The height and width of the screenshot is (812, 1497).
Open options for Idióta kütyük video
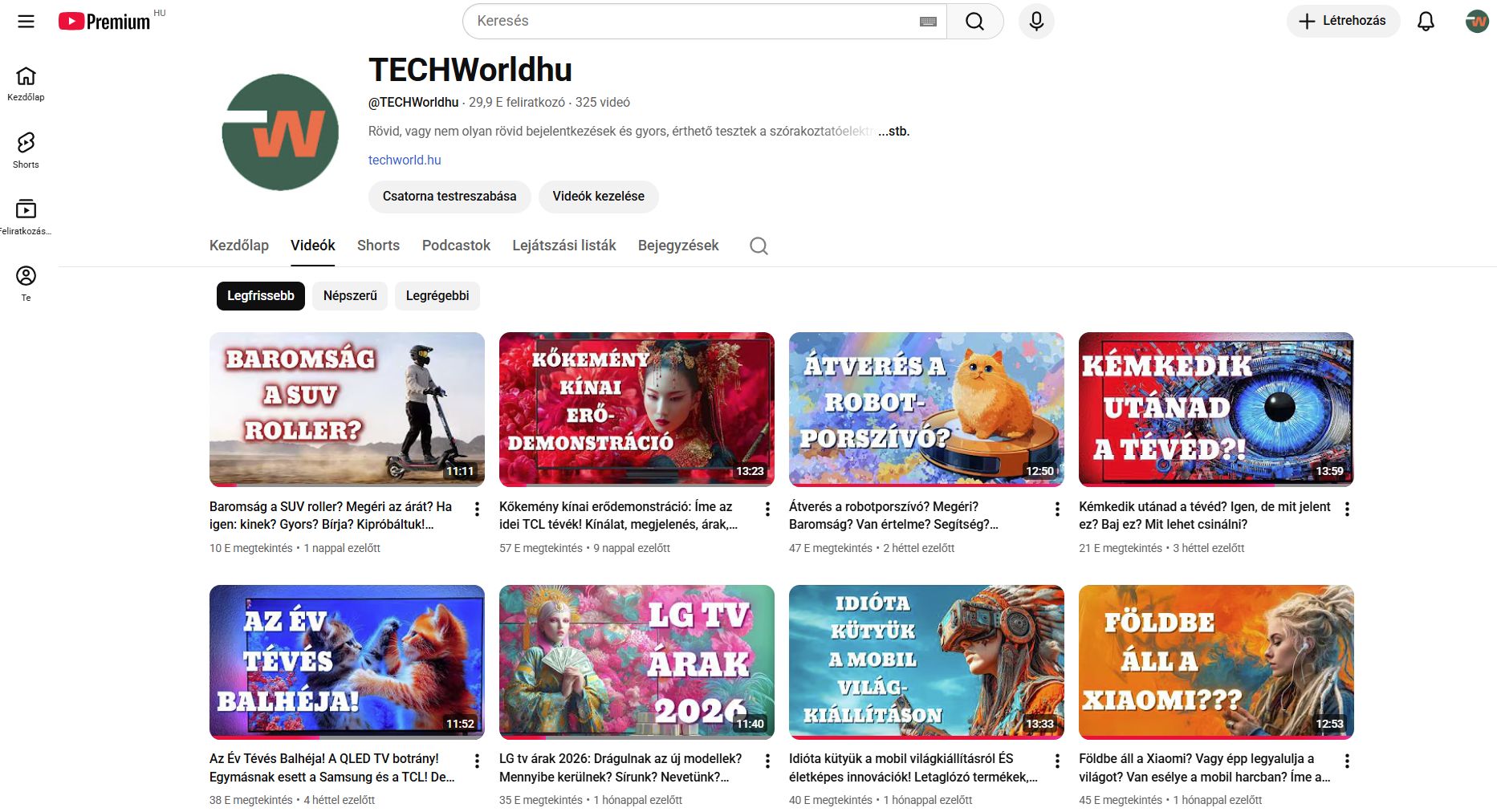pos(1057,761)
